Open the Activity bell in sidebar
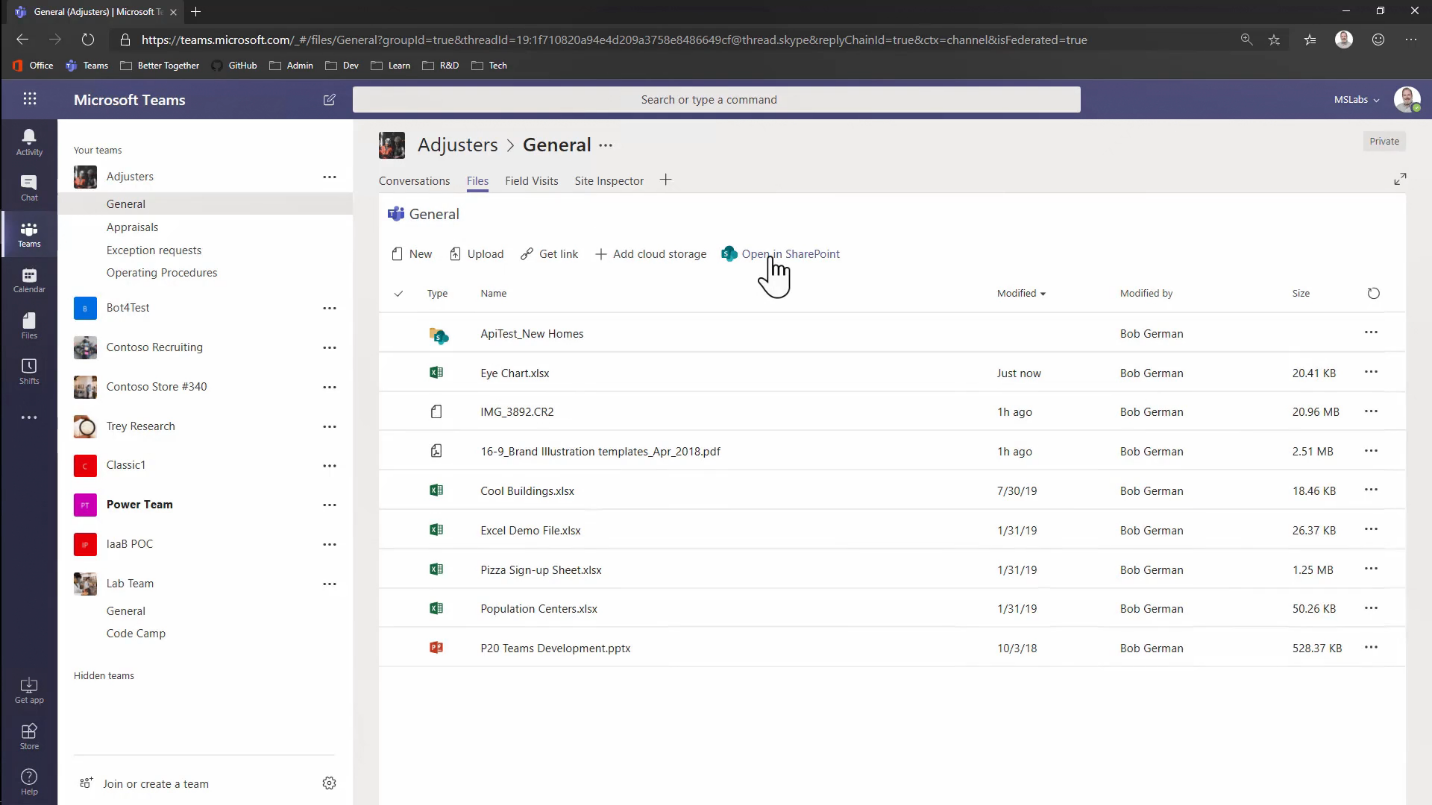 tap(29, 142)
